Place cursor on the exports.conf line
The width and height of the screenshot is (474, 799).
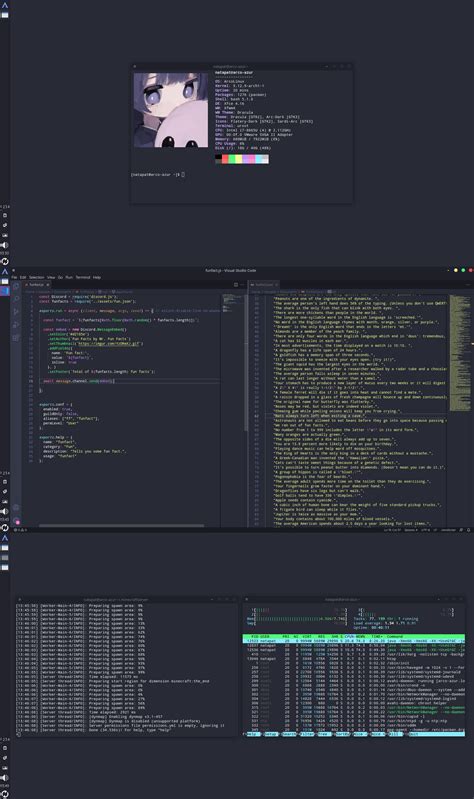(56, 404)
